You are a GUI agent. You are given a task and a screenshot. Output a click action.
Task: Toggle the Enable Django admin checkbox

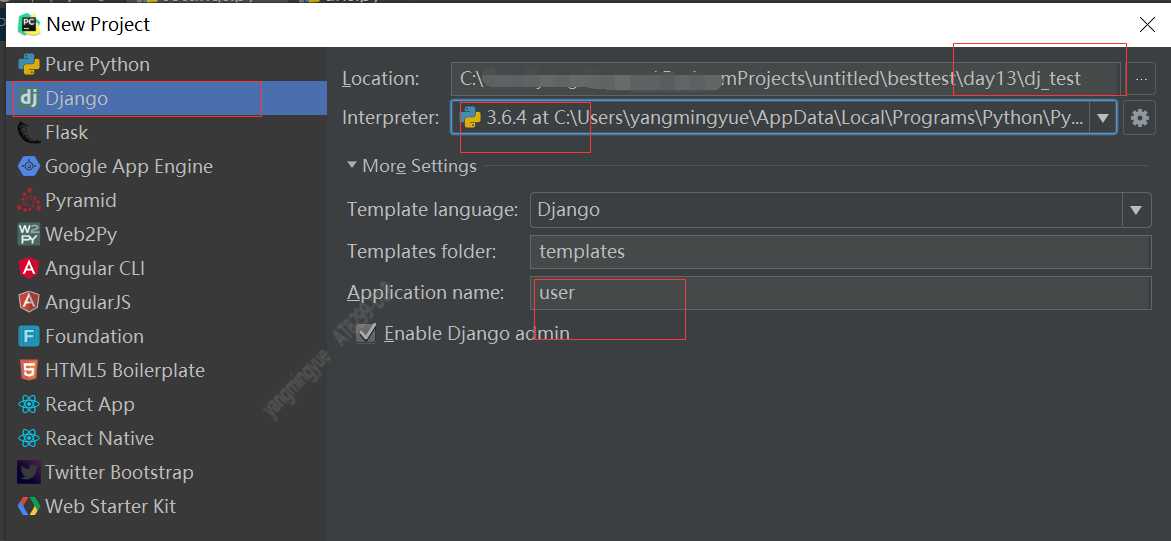point(366,333)
